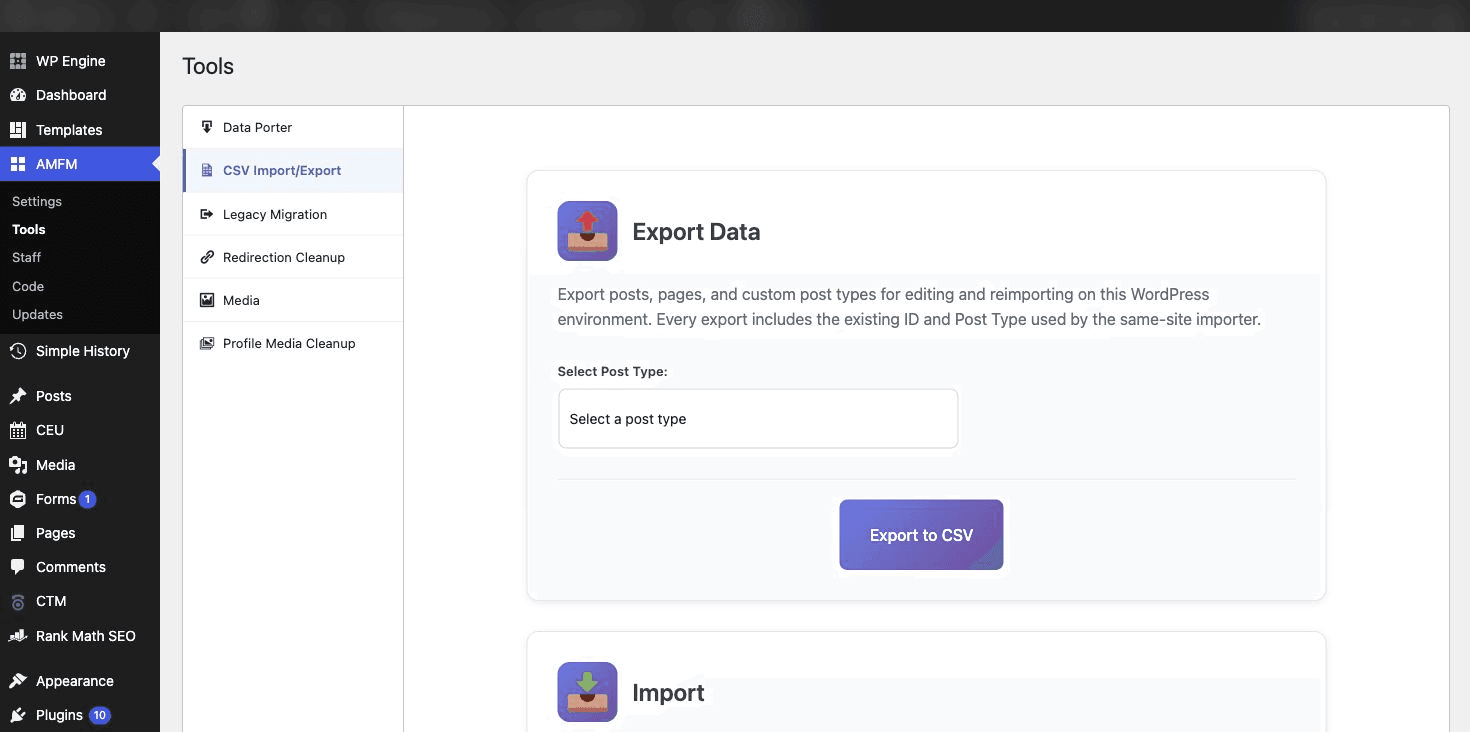The height and width of the screenshot is (732, 1470).
Task: Click the Pages sidebar icon
Action: coord(18,533)
